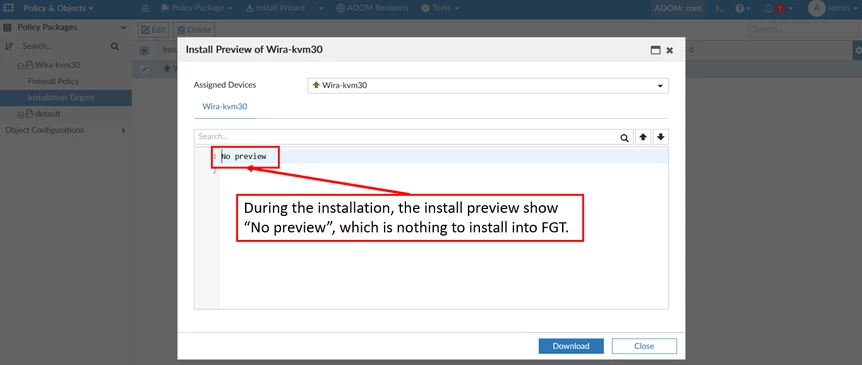Jump to previous search match (up arrow)
Image resolution: width=862 pixels, height=365 pixels.
click(x=643, y=137)
